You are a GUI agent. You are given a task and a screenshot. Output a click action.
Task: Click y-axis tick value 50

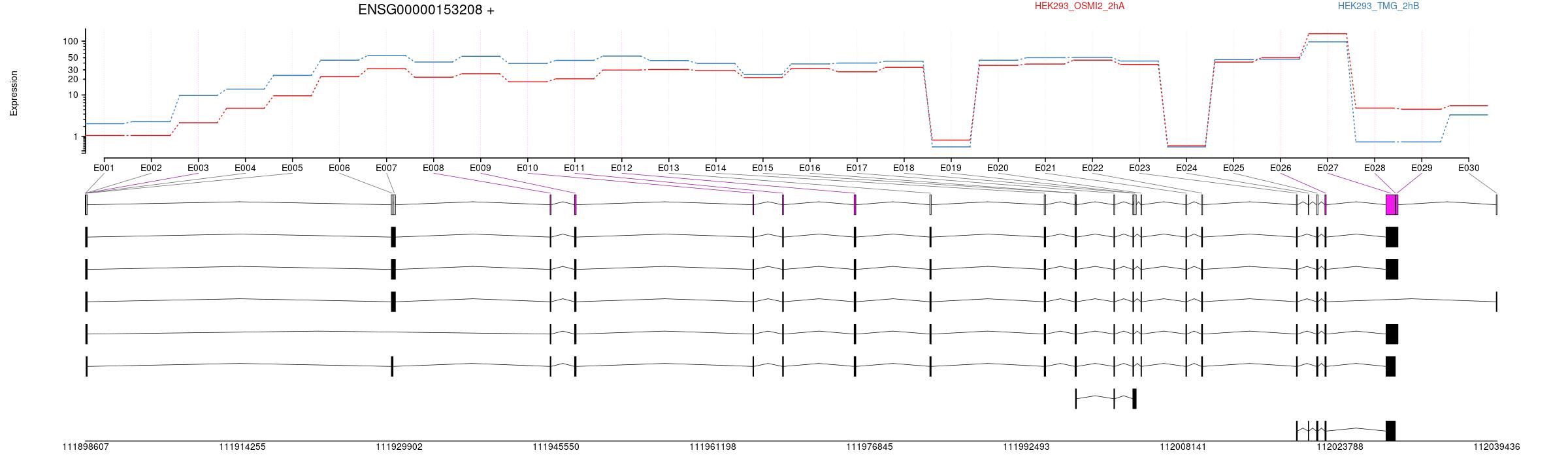73,57
